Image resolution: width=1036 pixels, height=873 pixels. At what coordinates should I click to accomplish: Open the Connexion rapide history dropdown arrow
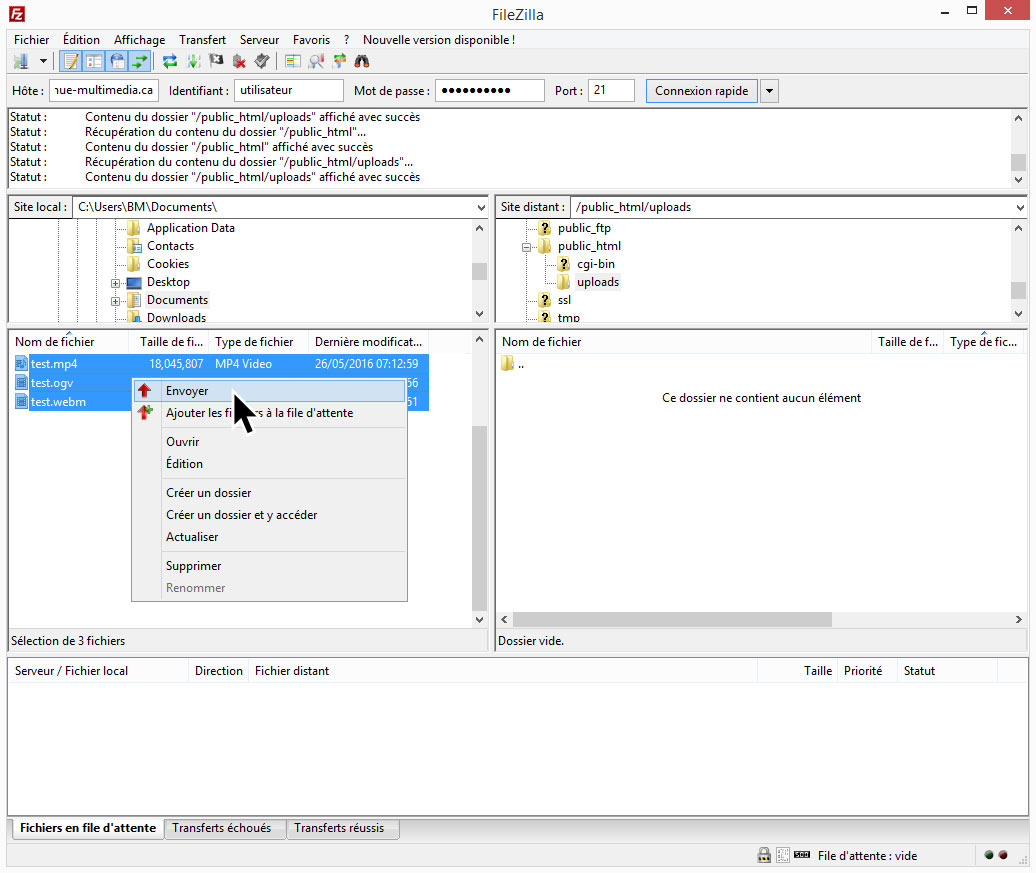point(769,91)
